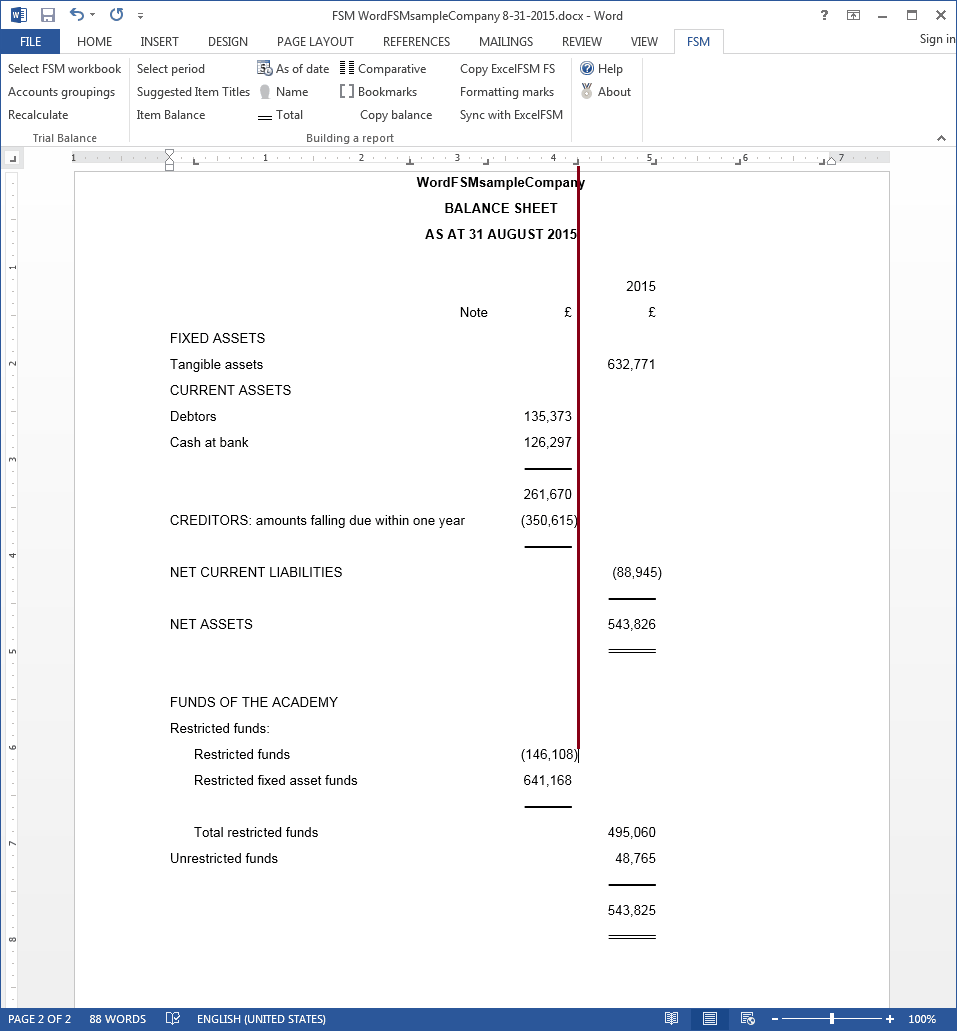Click the About medal icon
Image resolution: width=957 pixels, height=1031 pixels.
[x=587, y=91]
